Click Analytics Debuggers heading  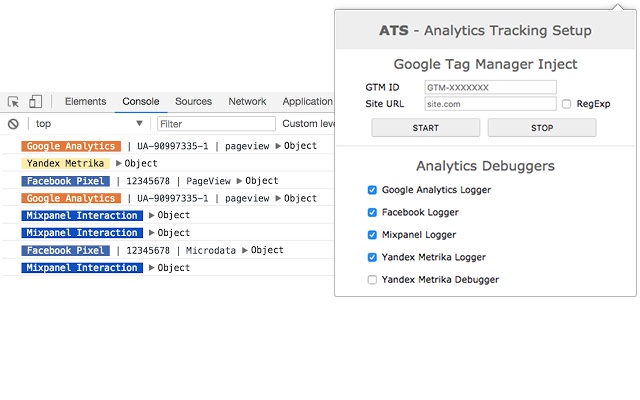[485, 166]
